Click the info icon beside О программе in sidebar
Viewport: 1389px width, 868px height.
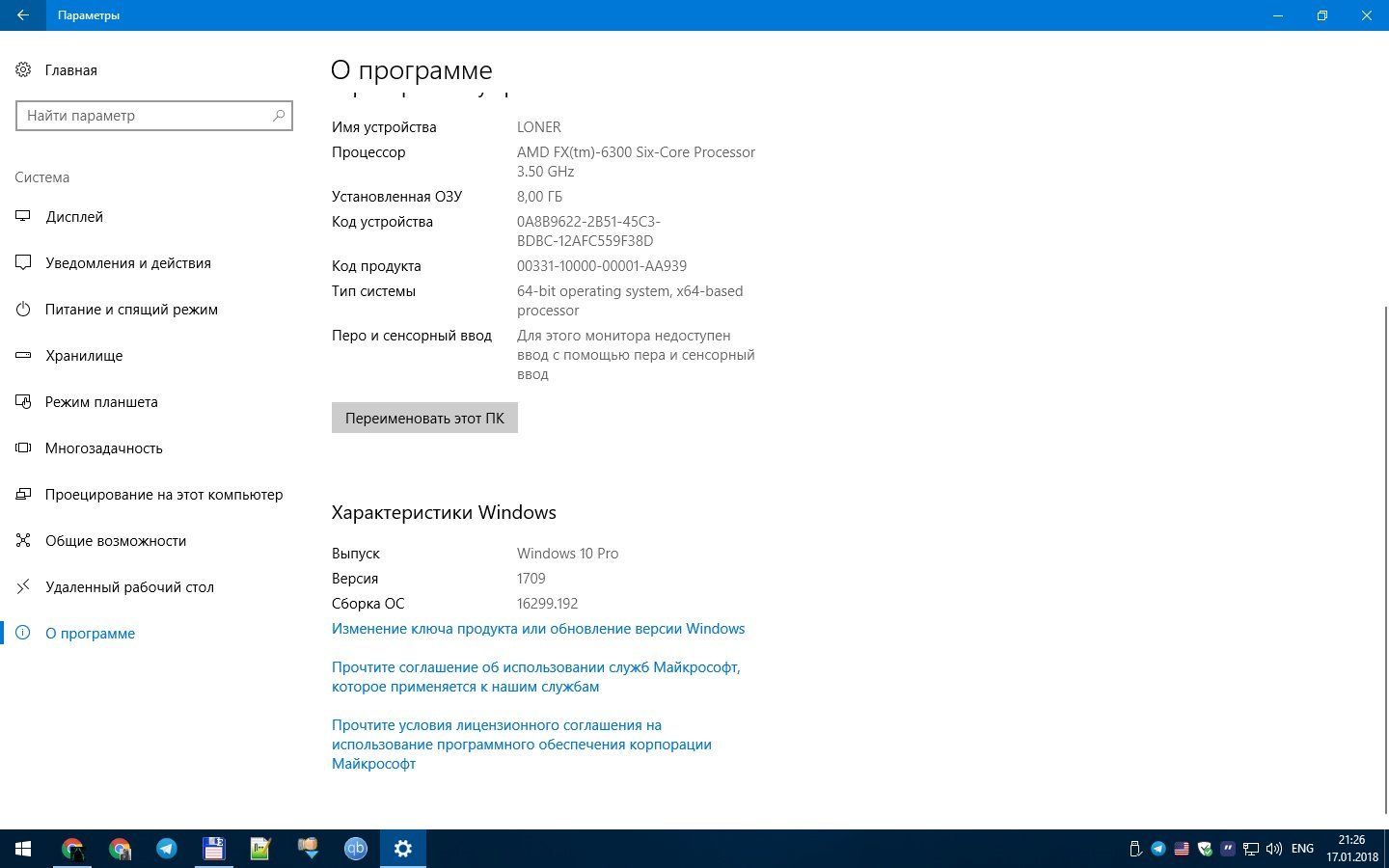[x=23, y=633]
